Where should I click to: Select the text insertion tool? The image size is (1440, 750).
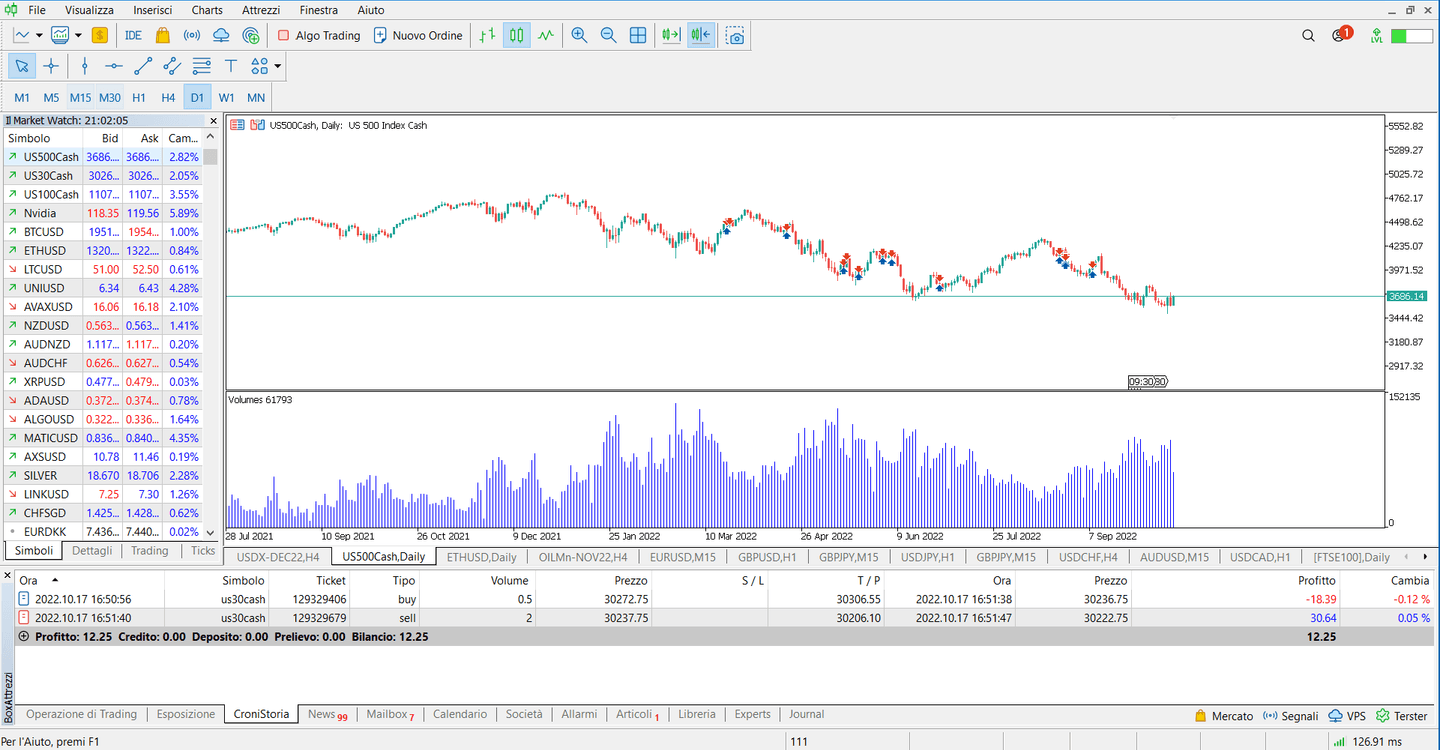pos(231,66)
